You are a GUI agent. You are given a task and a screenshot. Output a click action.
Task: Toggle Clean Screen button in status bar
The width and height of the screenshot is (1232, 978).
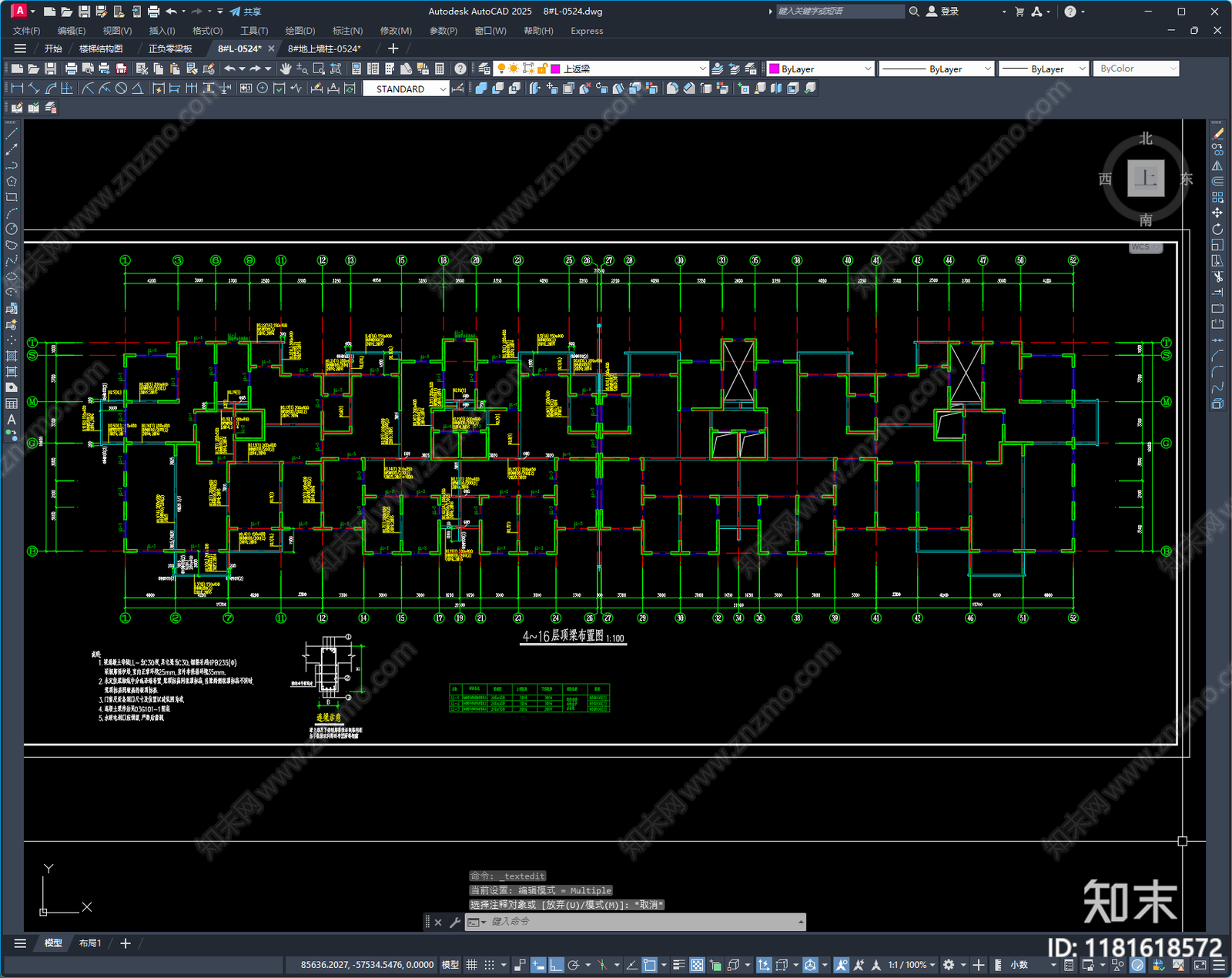pyautogui.click(x=1200, y=965)
